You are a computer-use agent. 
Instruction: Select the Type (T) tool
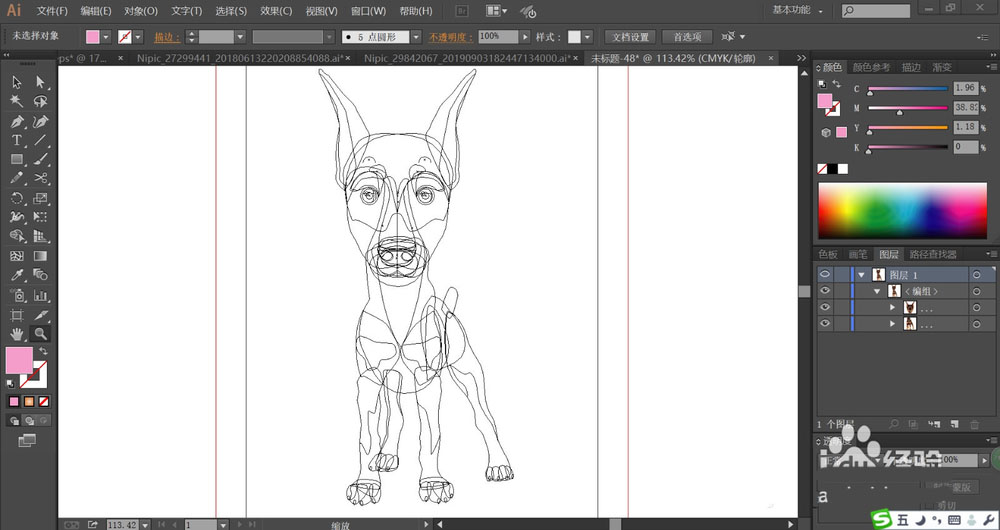coord(17,140)
